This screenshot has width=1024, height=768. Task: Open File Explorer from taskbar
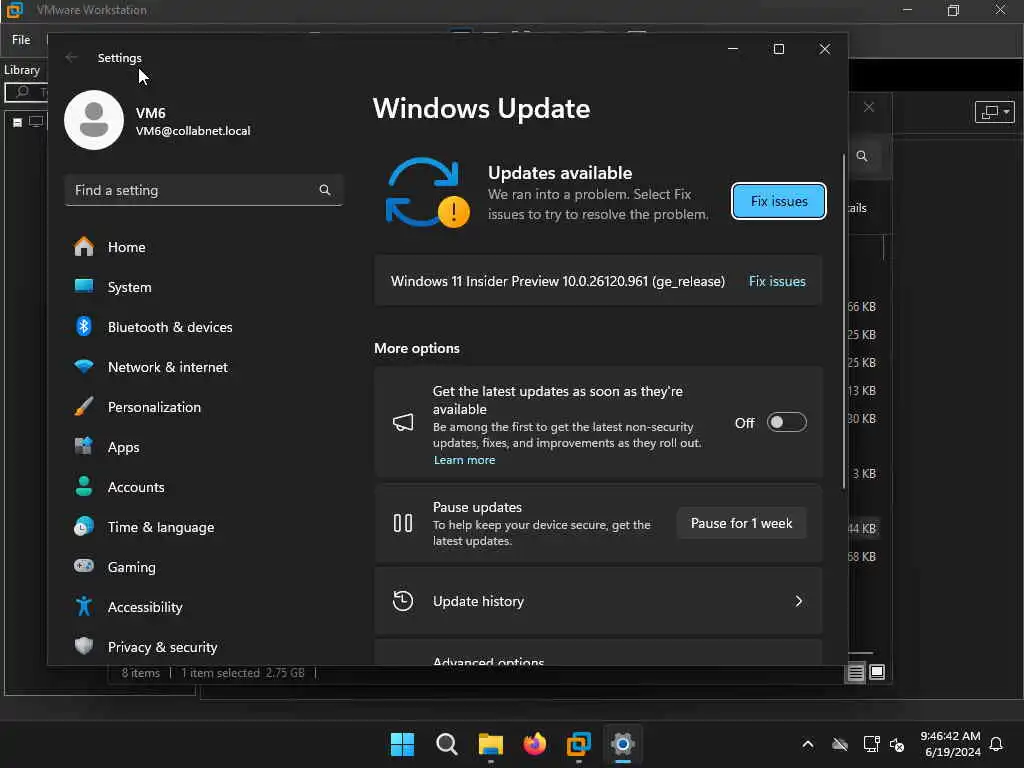tap(490, 744)
